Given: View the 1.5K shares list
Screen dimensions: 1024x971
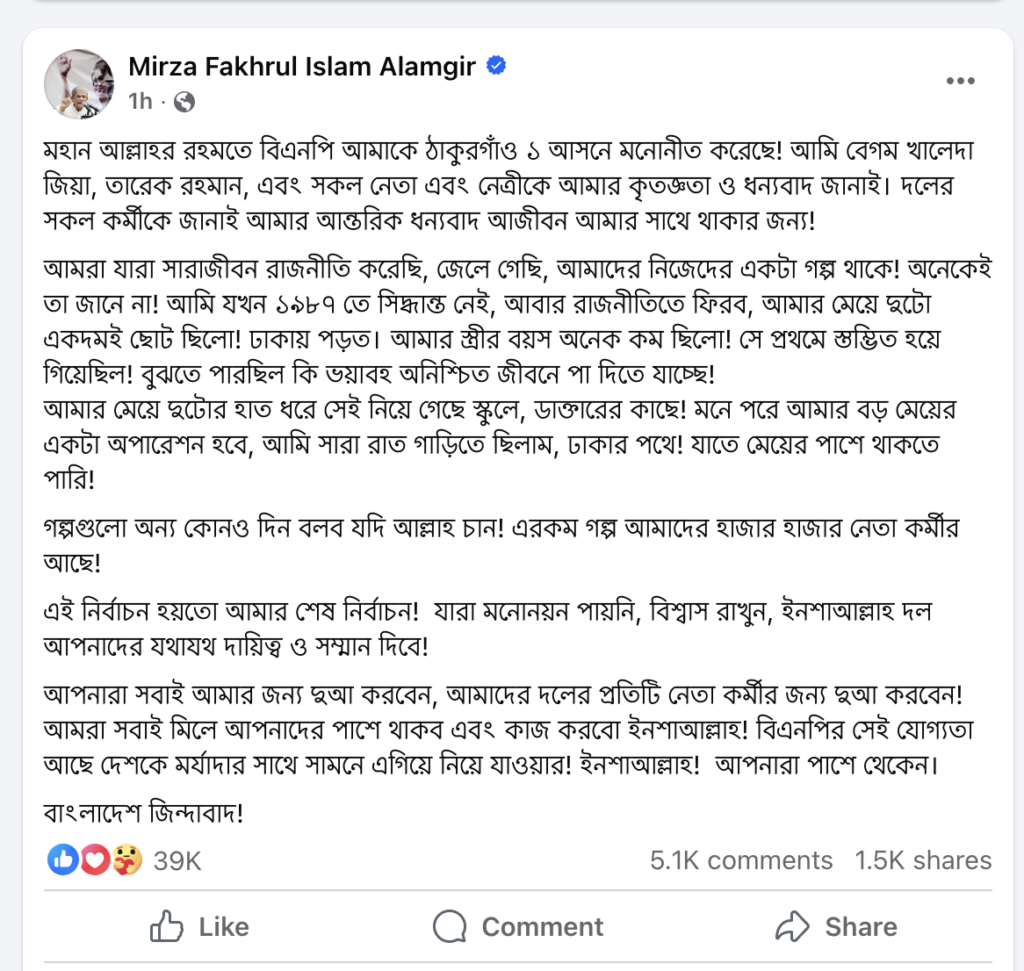Looking at the screenshot, I should [x=923, y=860].
